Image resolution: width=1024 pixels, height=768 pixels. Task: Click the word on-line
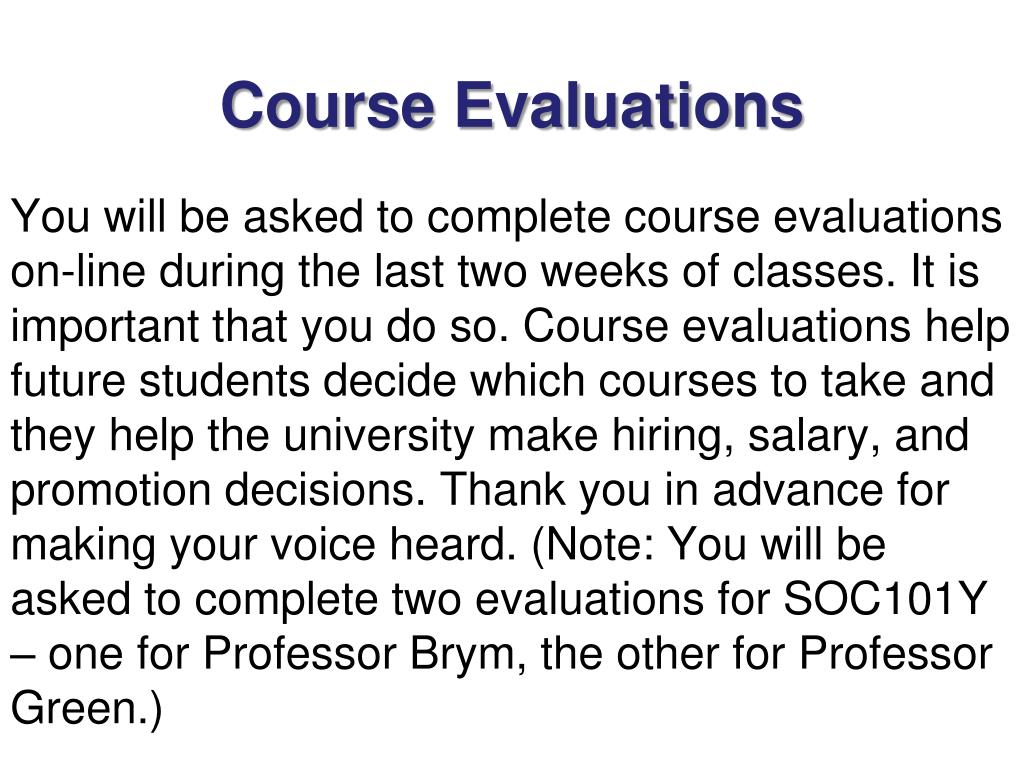click(x=78, y=271)
